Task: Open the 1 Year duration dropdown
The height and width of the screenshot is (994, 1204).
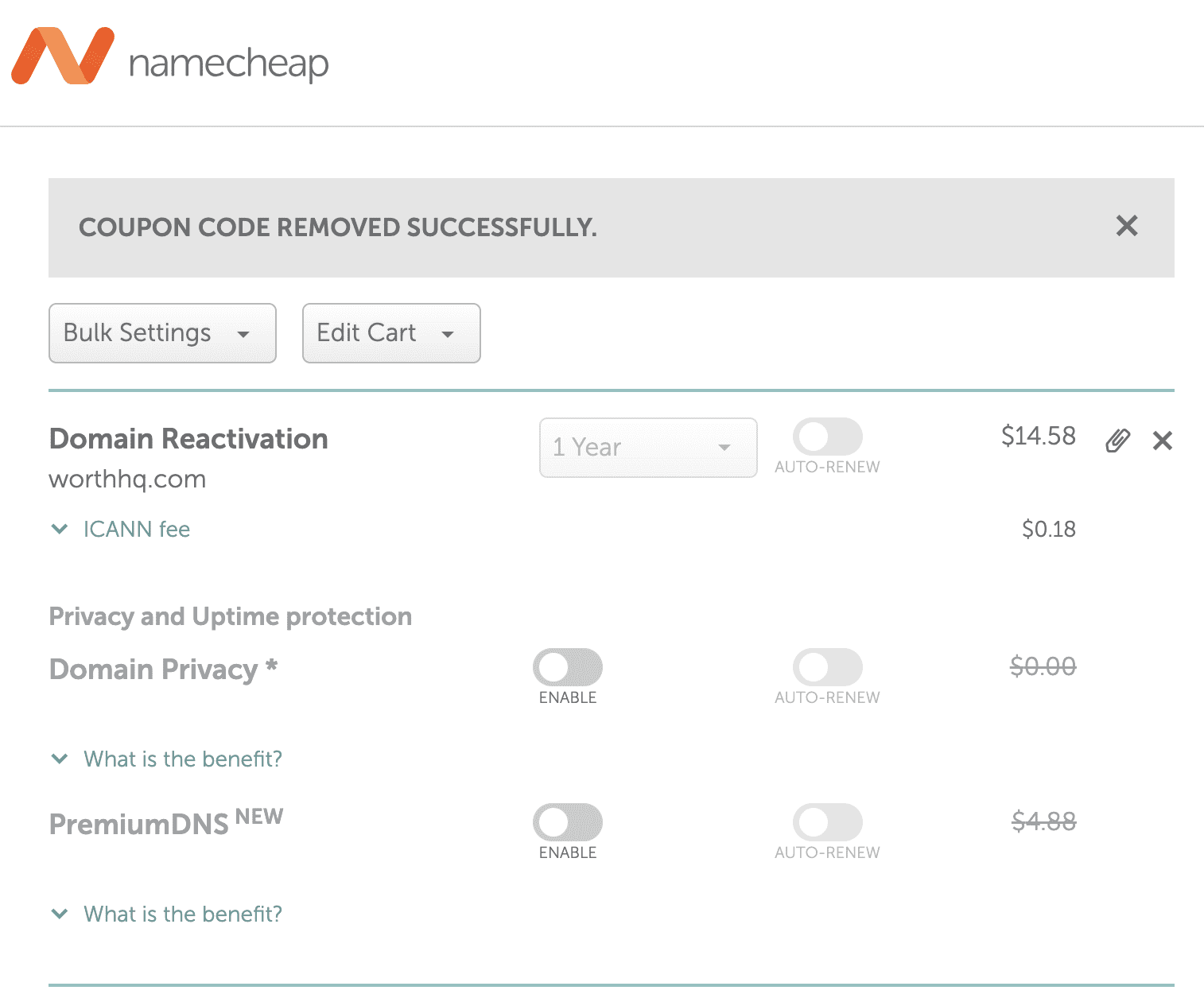Action: click(648, 448)
